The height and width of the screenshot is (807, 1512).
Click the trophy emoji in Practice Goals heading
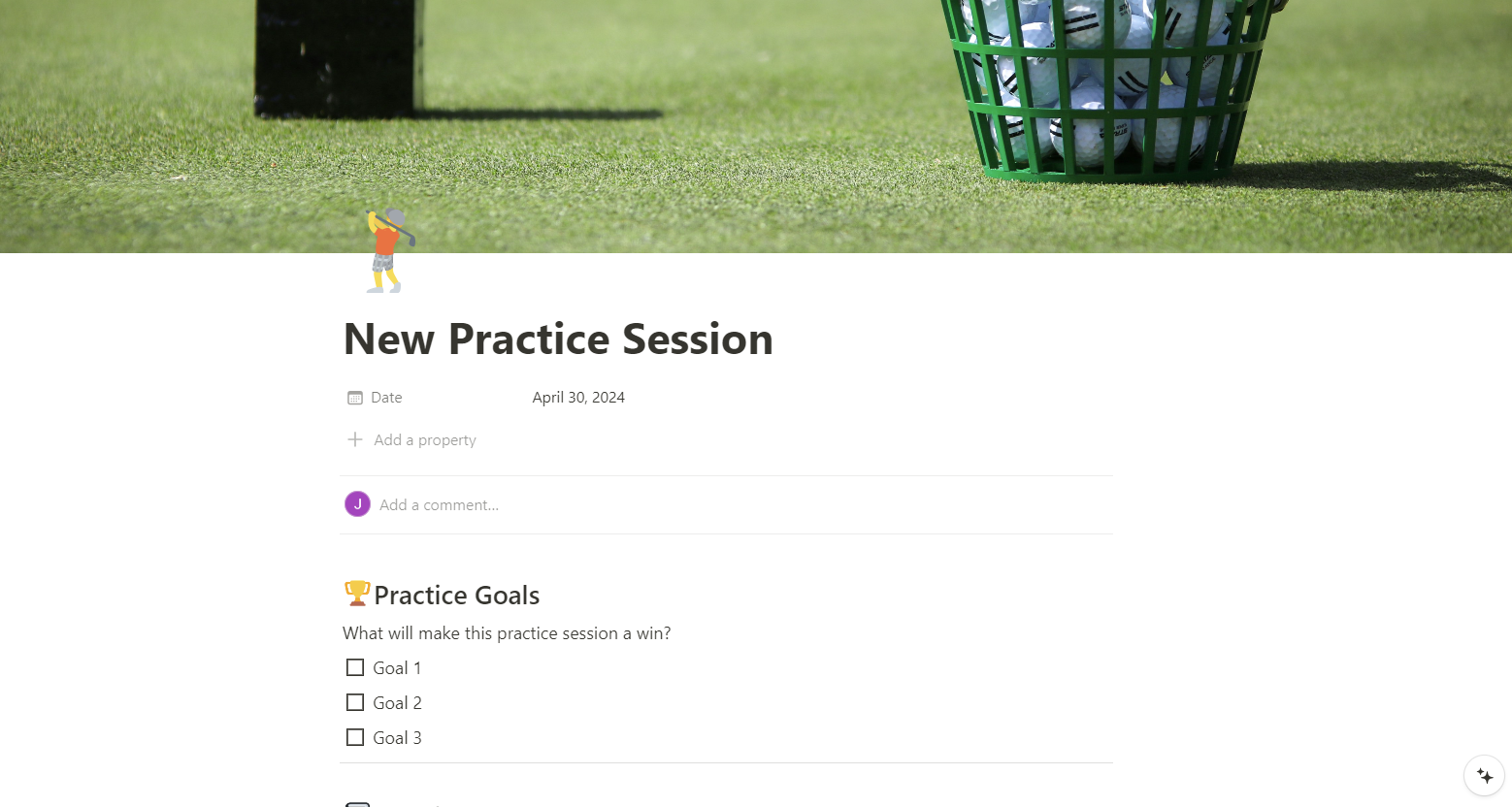[x=356, y=593]
